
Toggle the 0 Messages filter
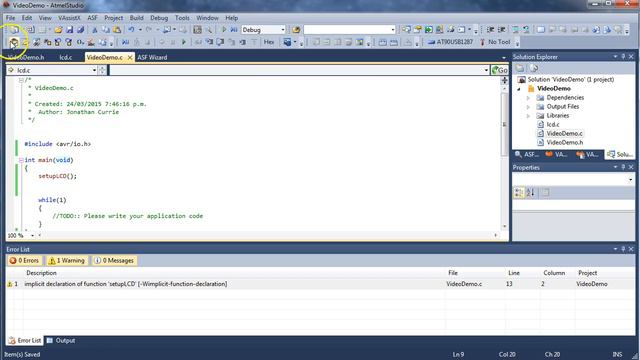[114, 260]
